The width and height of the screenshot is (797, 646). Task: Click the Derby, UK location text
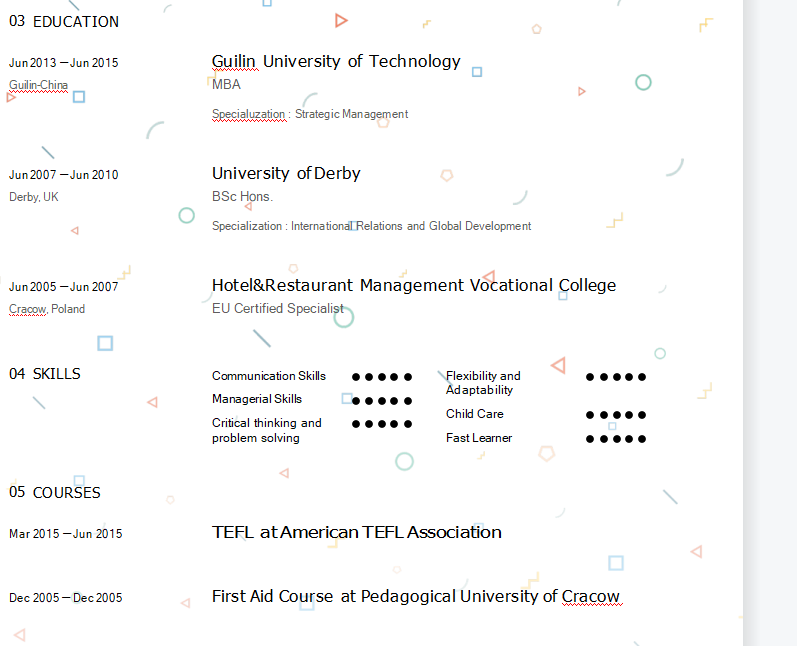tap(34, 197)
